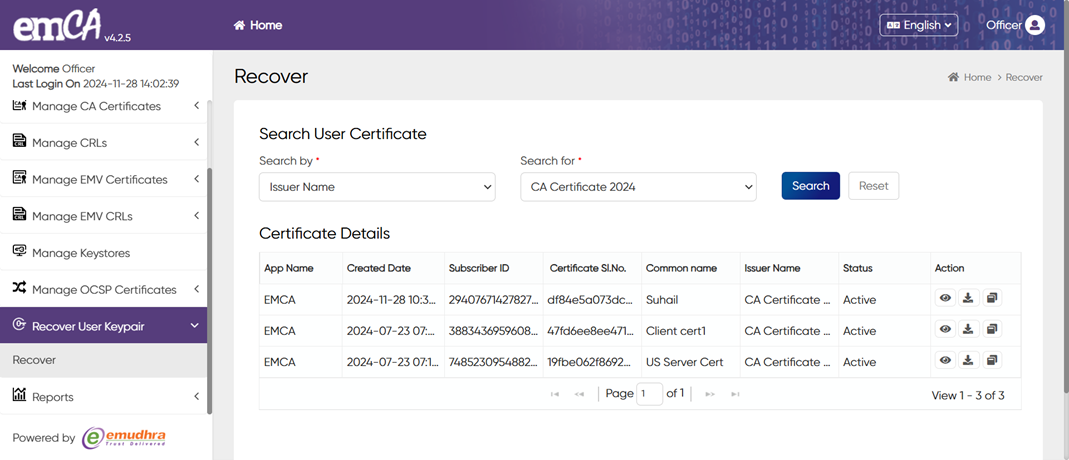Open the Search by dropdown

pyautogui.click(x=377, y=187)
